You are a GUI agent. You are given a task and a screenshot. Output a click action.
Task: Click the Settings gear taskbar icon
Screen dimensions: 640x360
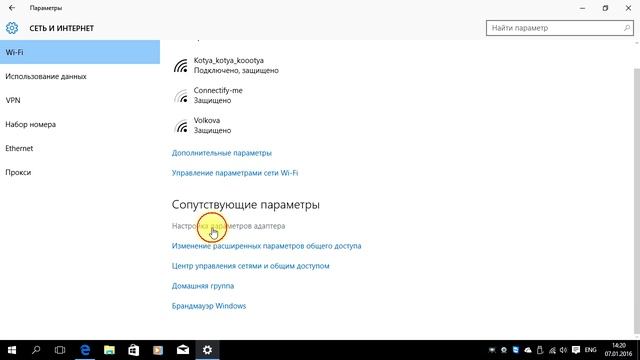point(207,350)
